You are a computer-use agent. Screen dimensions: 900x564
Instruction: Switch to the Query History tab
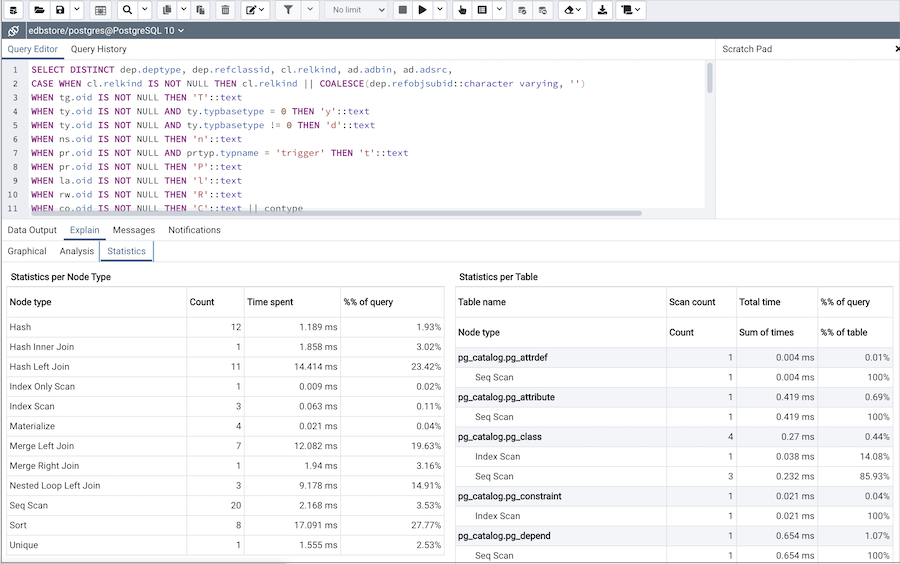[98, 49]
